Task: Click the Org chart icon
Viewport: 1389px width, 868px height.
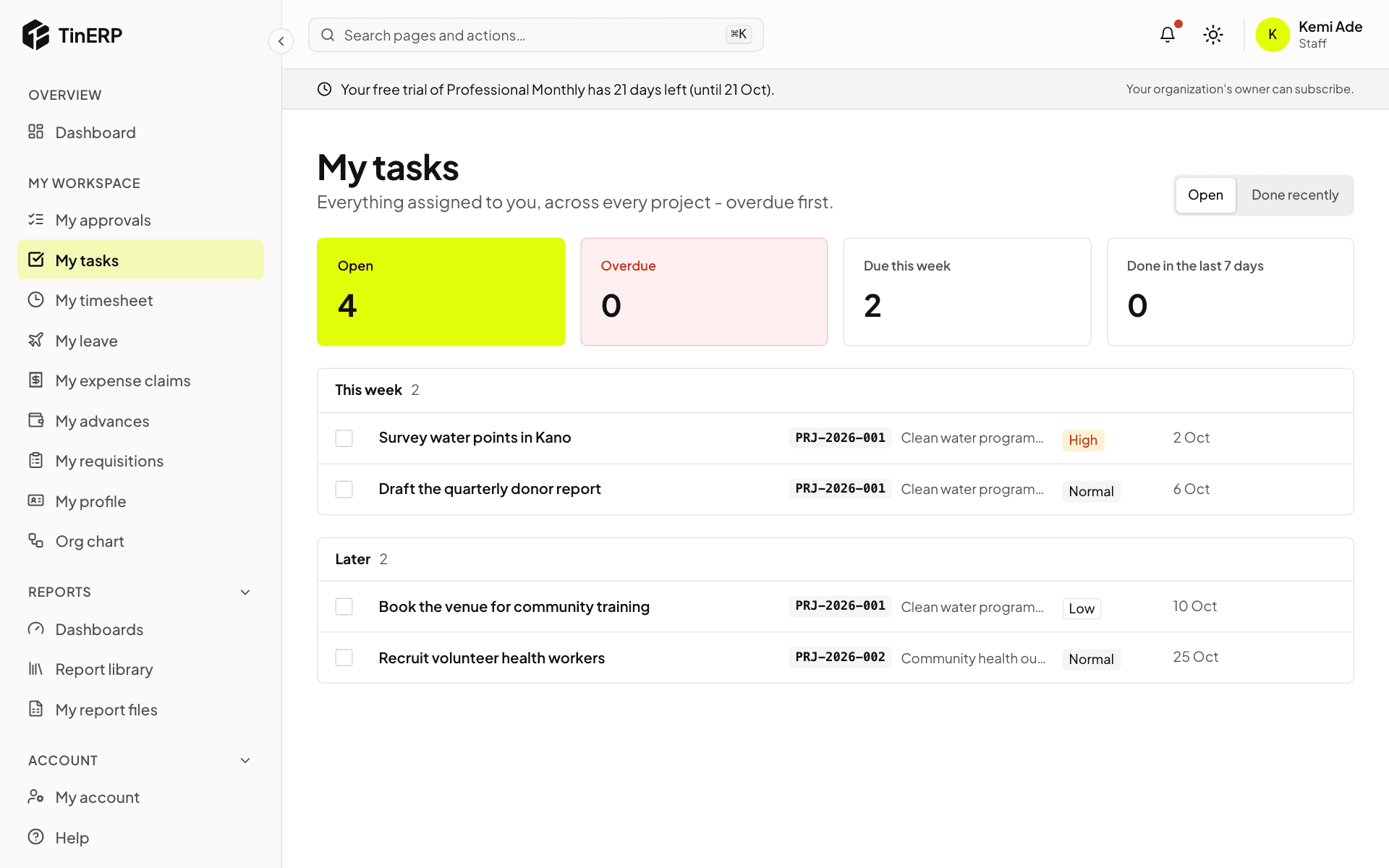Action: [x=36, y=540]
